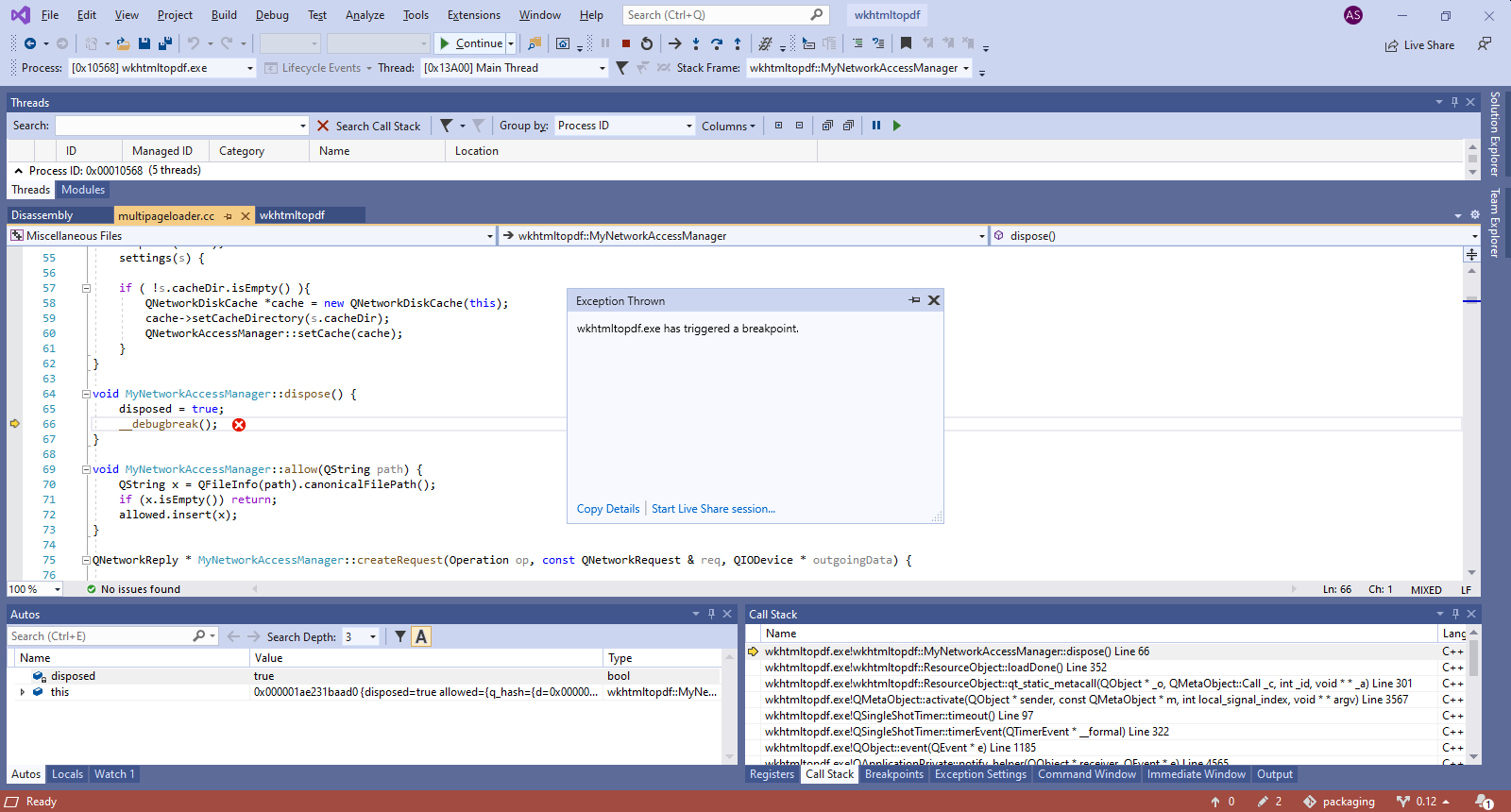
Task: Expand the 'this' variable in Autos
Action: coord(23,692)
